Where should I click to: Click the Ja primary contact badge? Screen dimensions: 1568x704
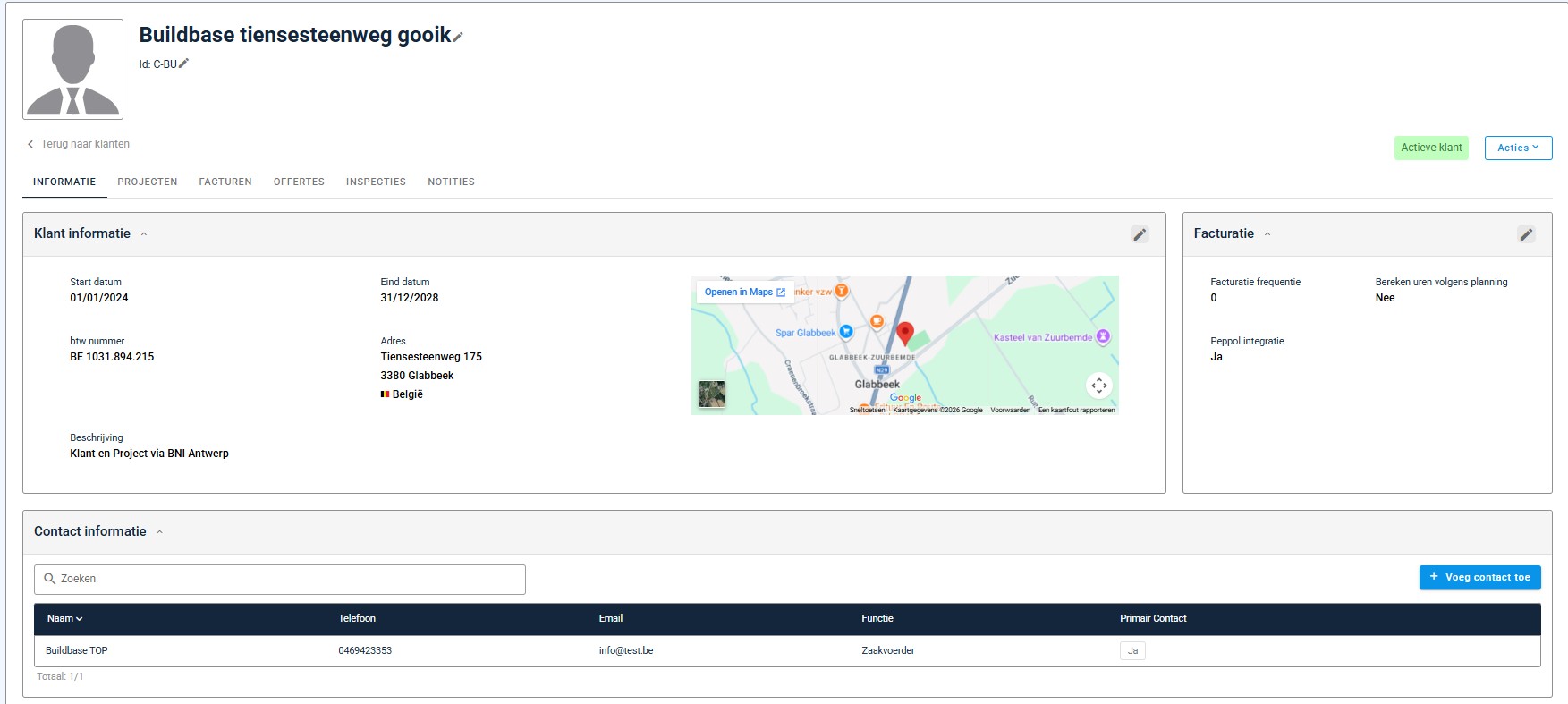[x=1132, y=651]
